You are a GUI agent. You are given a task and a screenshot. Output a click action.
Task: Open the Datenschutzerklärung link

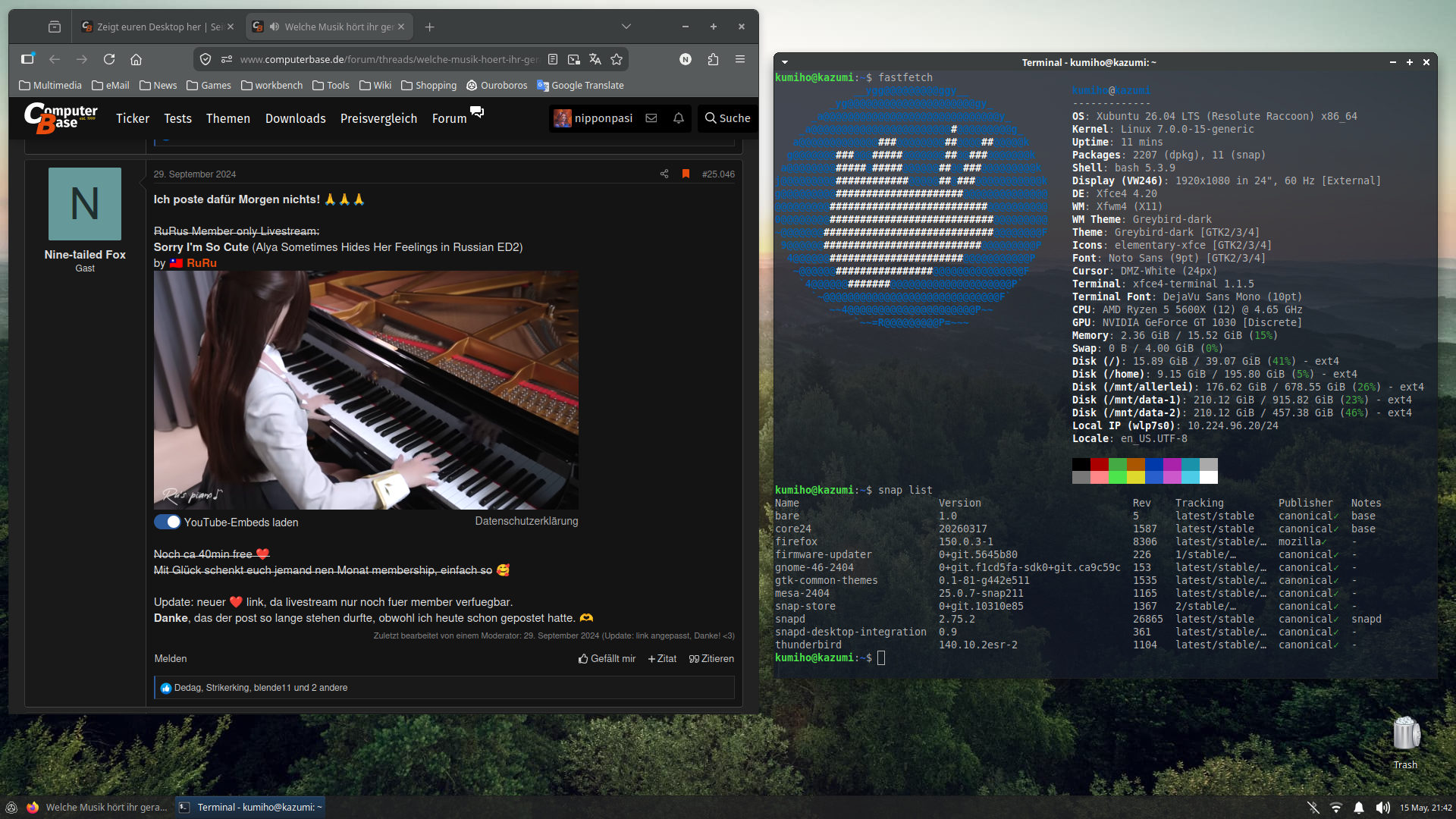526,521
